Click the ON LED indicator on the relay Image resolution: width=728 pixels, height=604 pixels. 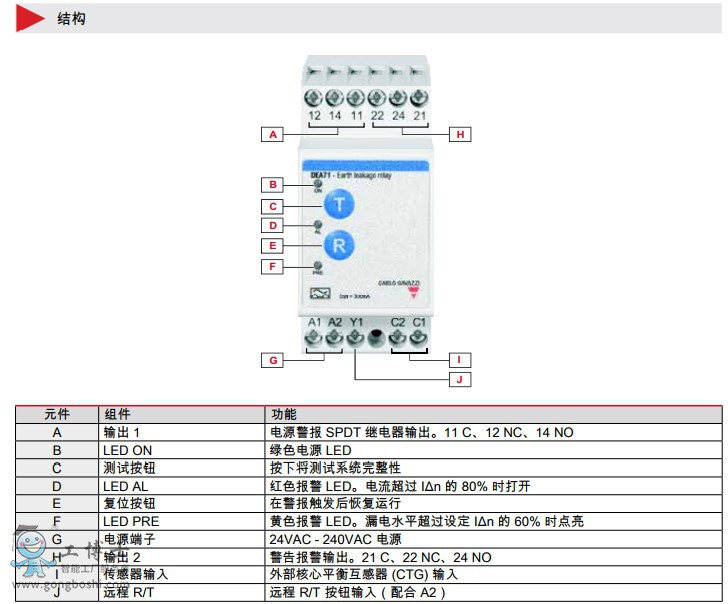click(x=318, y=184)
